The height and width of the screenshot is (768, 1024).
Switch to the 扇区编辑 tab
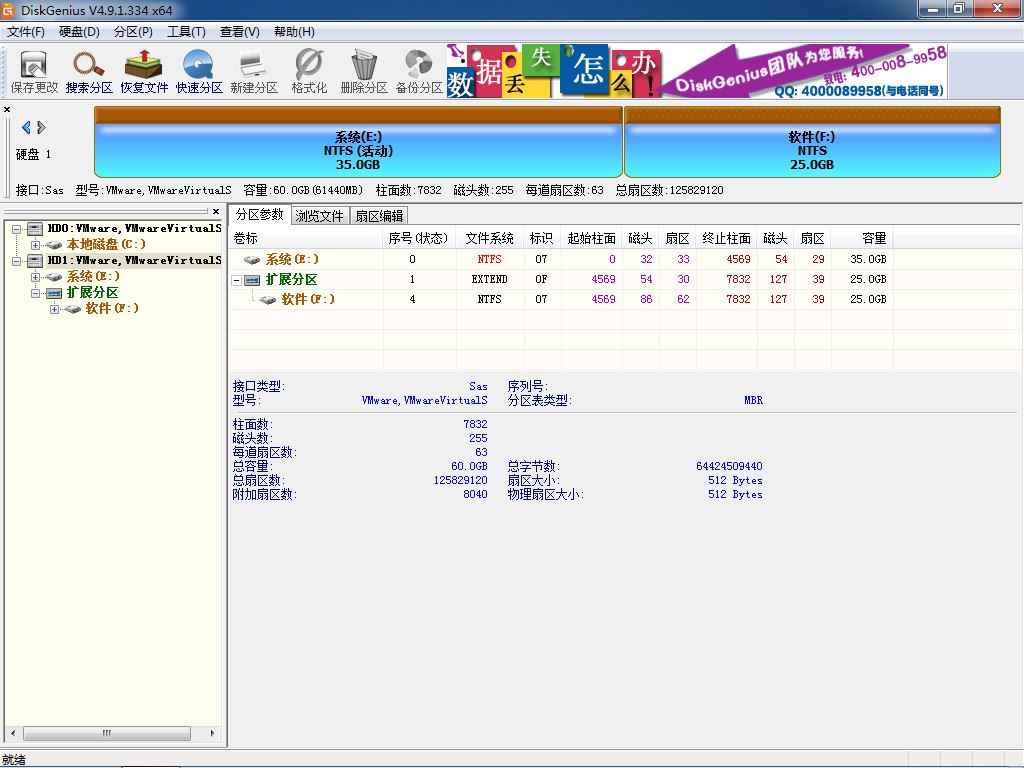[x=379, y=216]
